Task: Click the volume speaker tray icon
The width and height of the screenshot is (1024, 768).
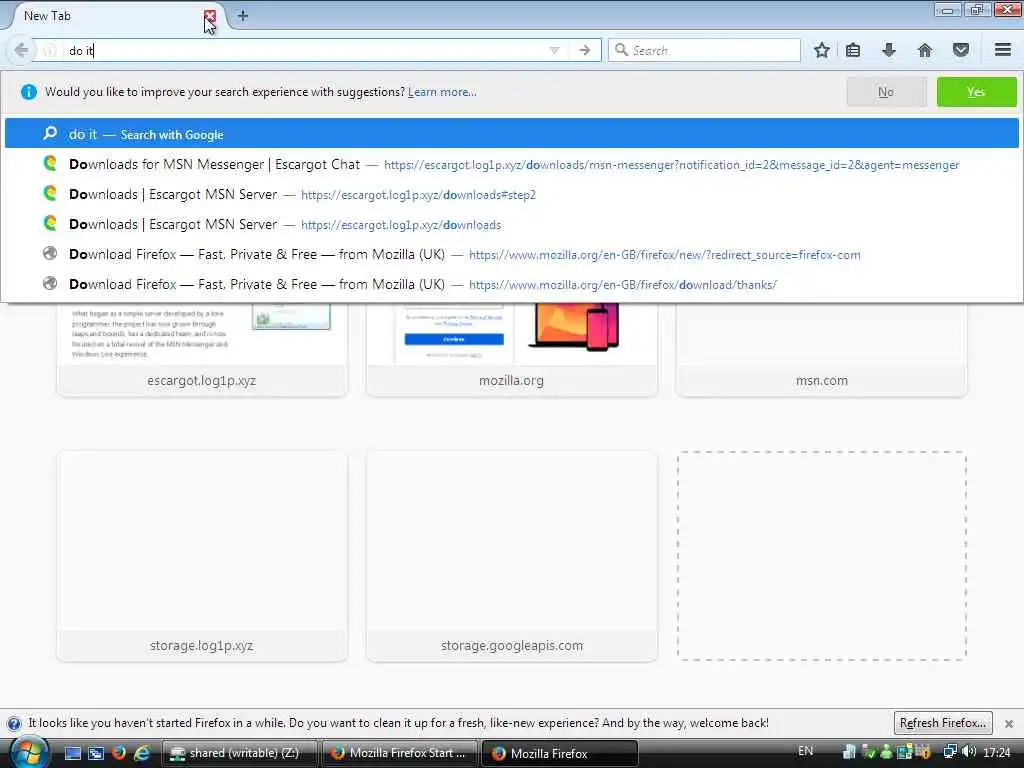Action: point(969,752)
